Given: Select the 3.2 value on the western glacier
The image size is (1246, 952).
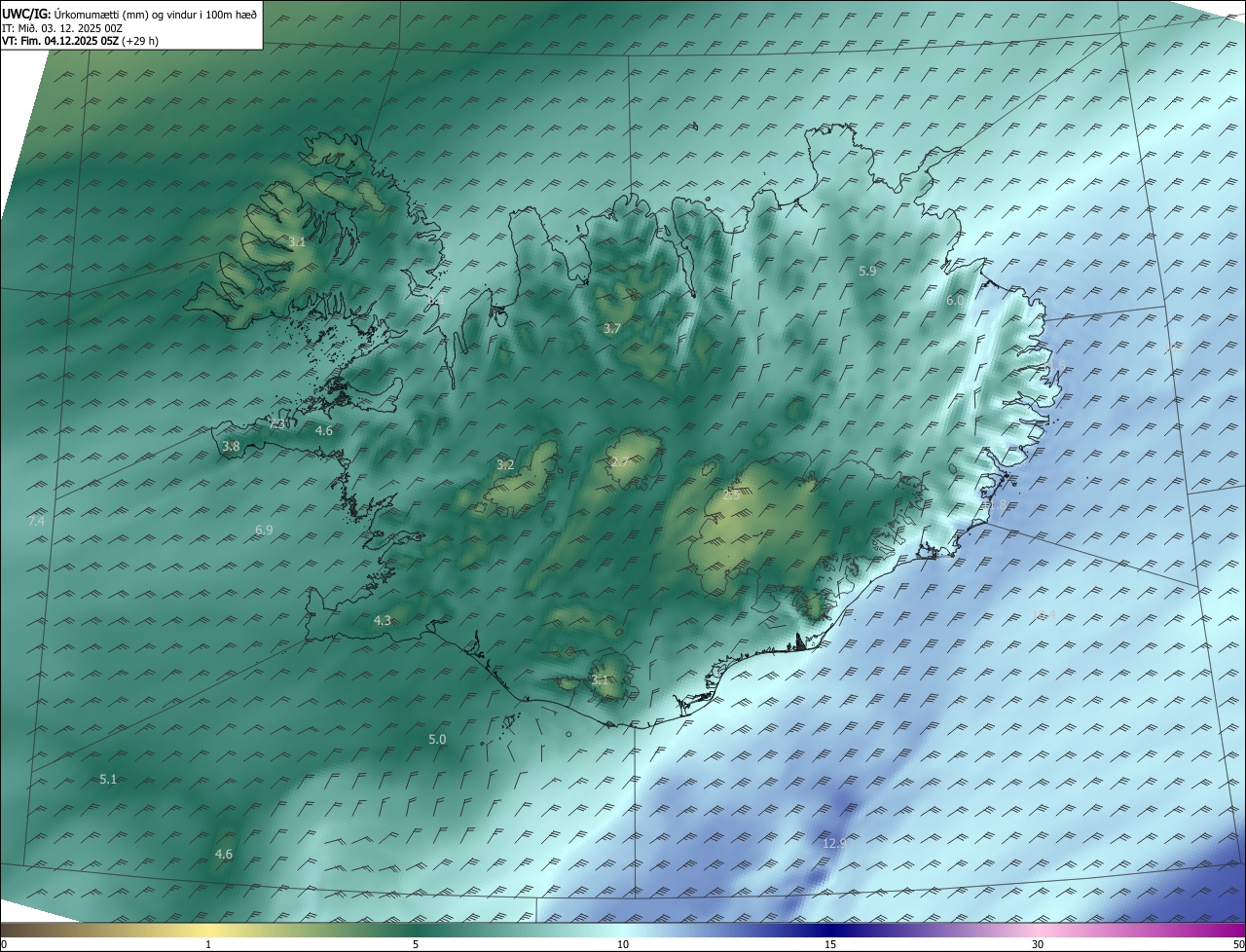Looking at the screenshot, I should click(505, 465).
